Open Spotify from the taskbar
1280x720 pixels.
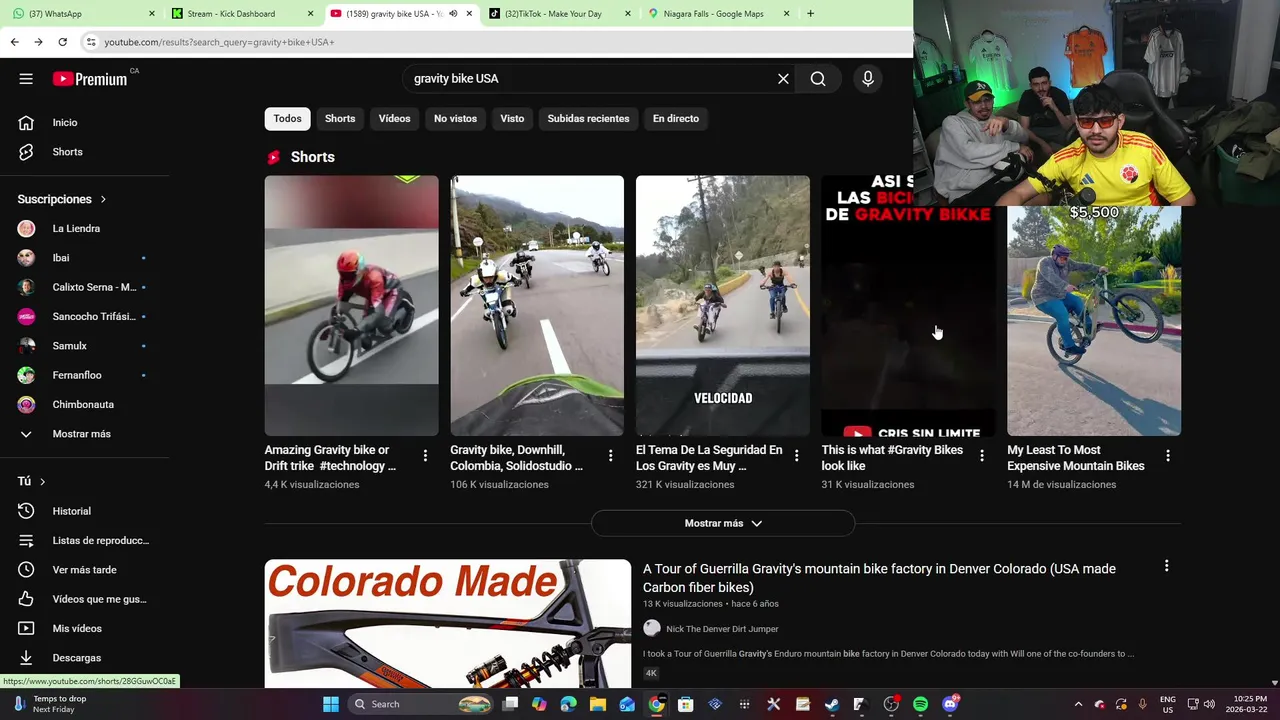(920, 704)
